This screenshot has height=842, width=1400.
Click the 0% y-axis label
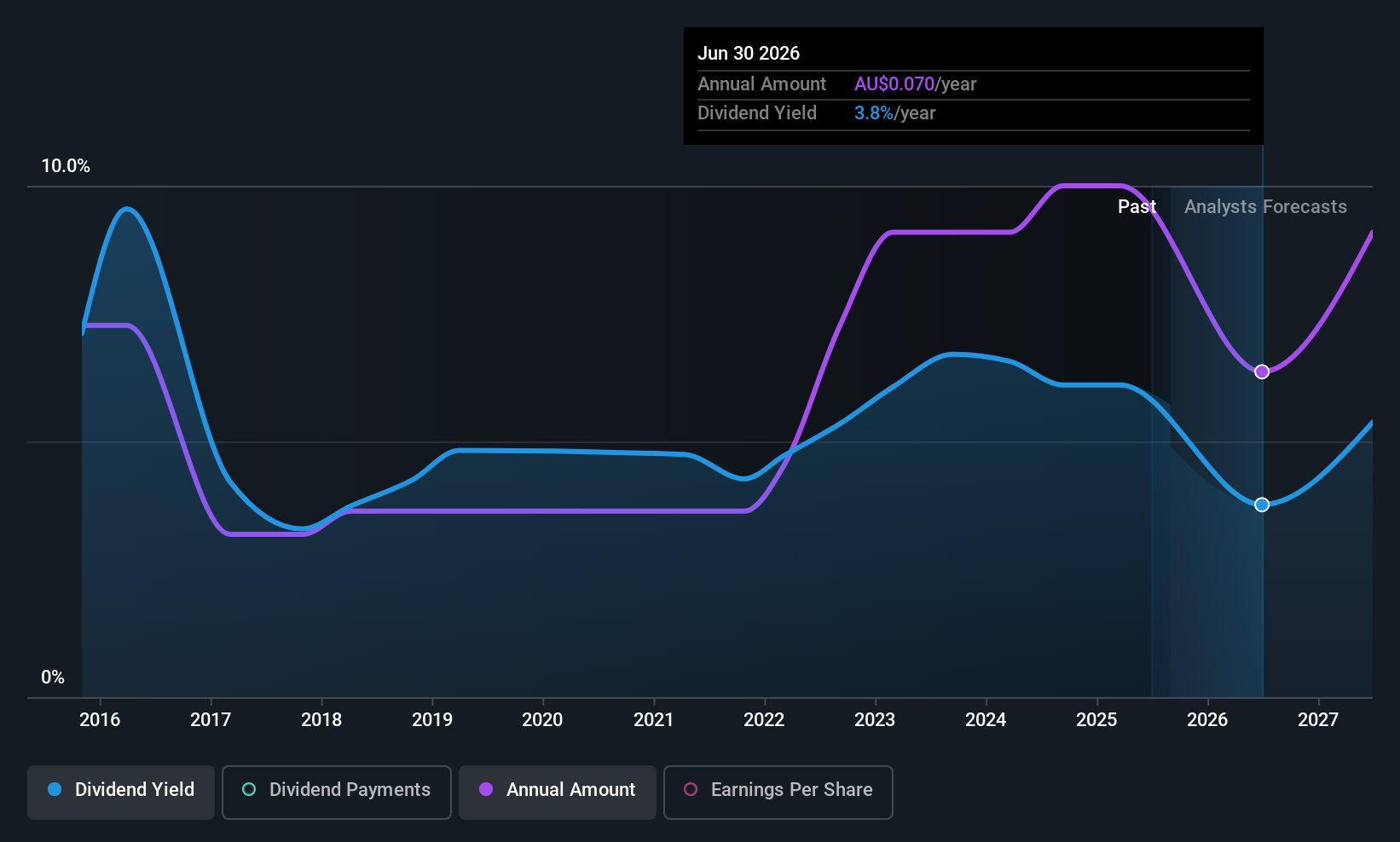tap(53, 678)
